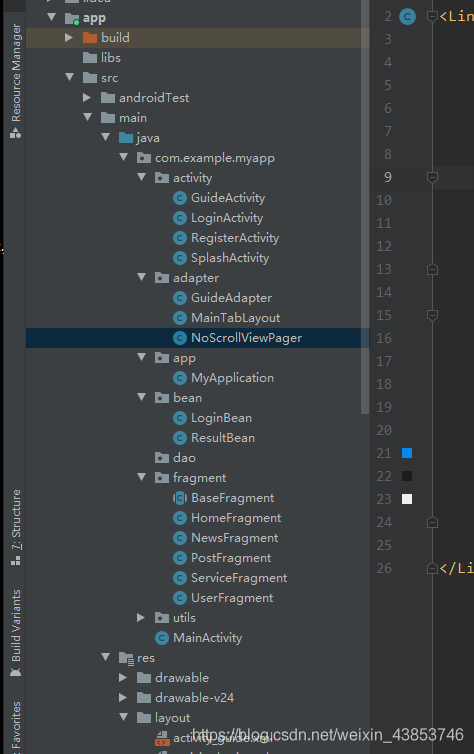Click the related class gutter icon on line 2
Viewport: 474px width, 754px height.
click(x=408, y=17)
